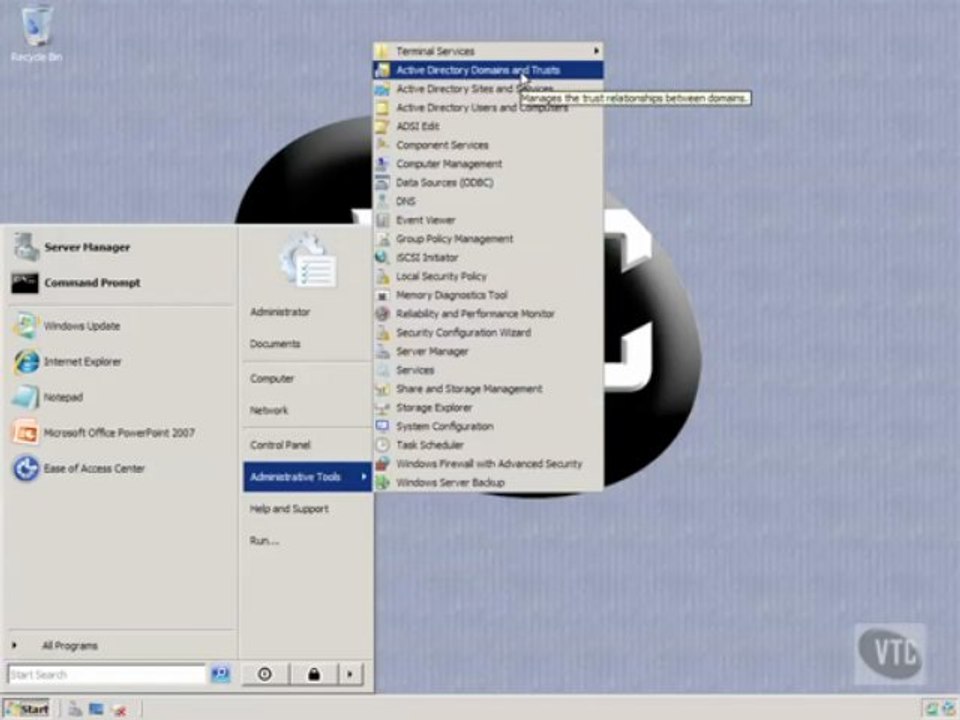Expand the Terminal Services submenu
This screenshot has height=720, width=960.
click(x=488, y=51)
